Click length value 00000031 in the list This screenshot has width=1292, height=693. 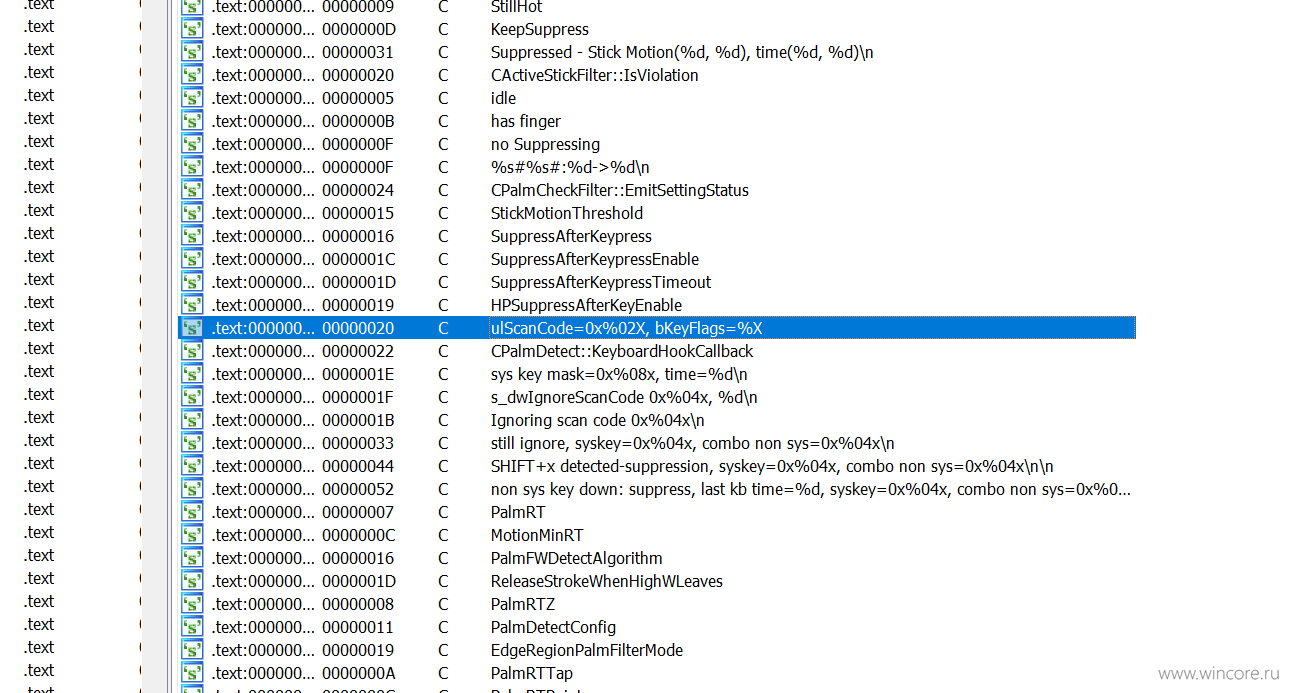point(358,52)
